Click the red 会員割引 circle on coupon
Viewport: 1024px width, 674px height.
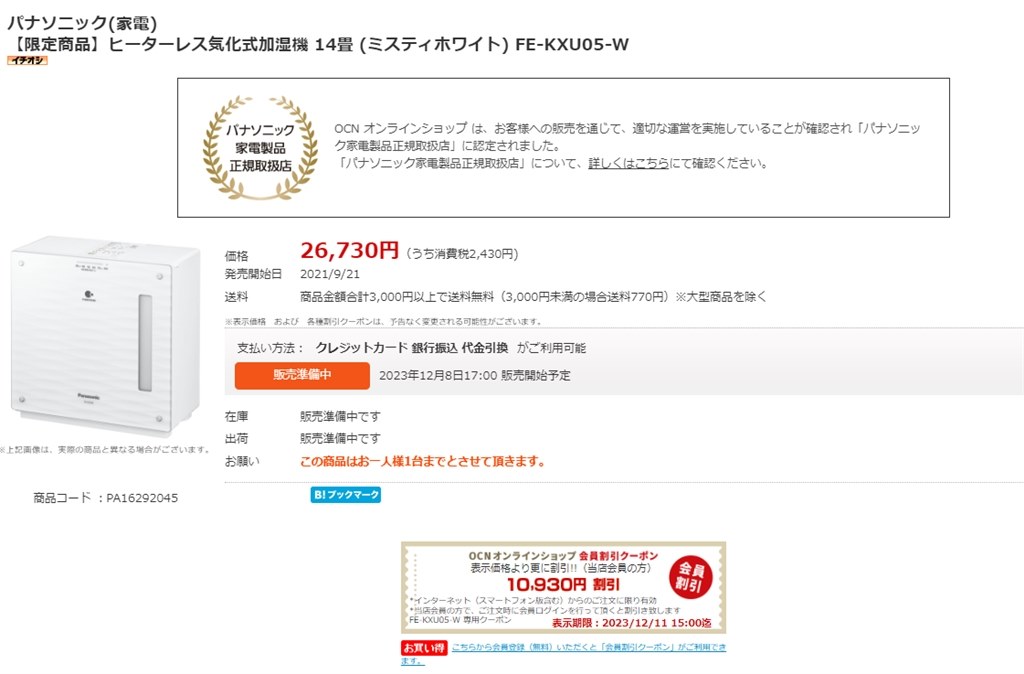[x=690, y=576]
